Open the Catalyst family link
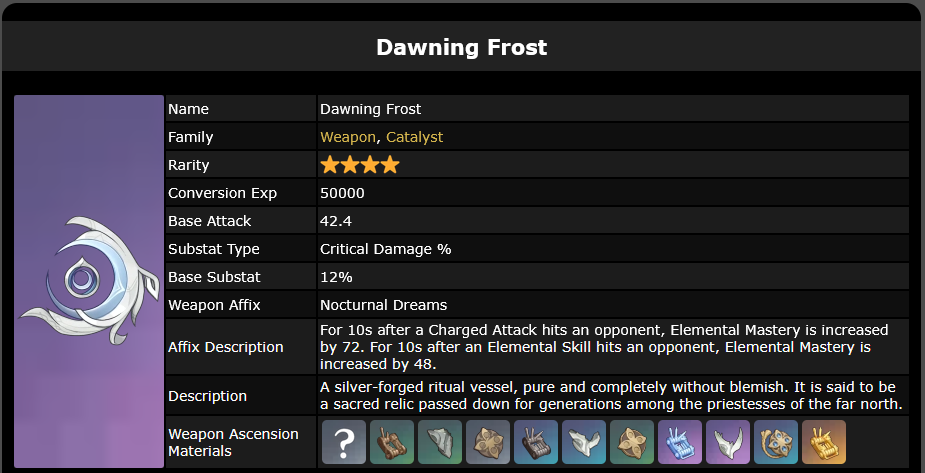This screenshot has height=473, width=925. 414,137
